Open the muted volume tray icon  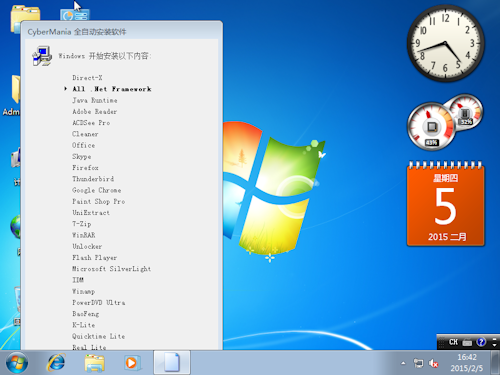point(433,363)
